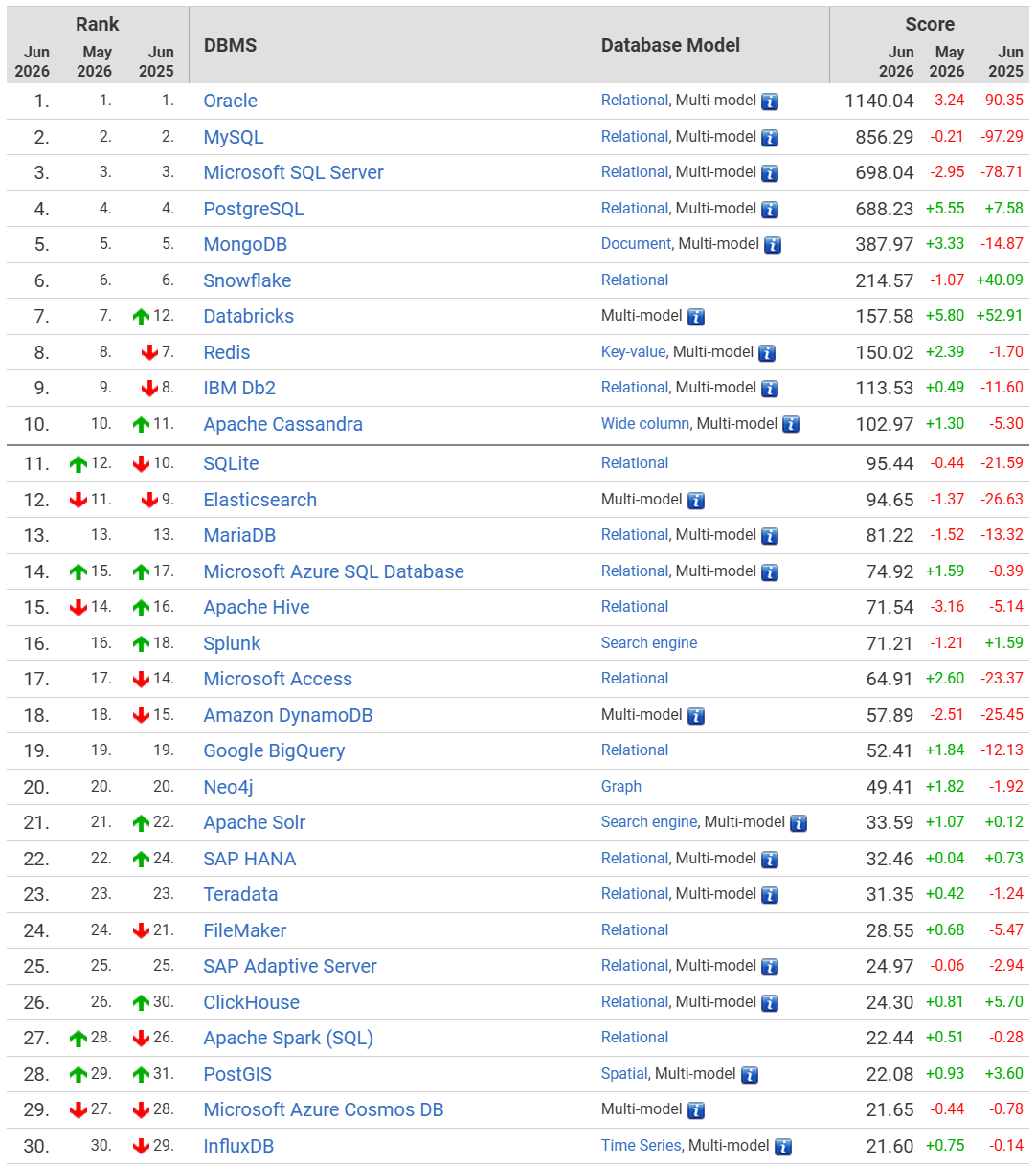Click the Oracle score 1140.04
The height and width of the screenshot is (1164, 1036).
point(879,101)
